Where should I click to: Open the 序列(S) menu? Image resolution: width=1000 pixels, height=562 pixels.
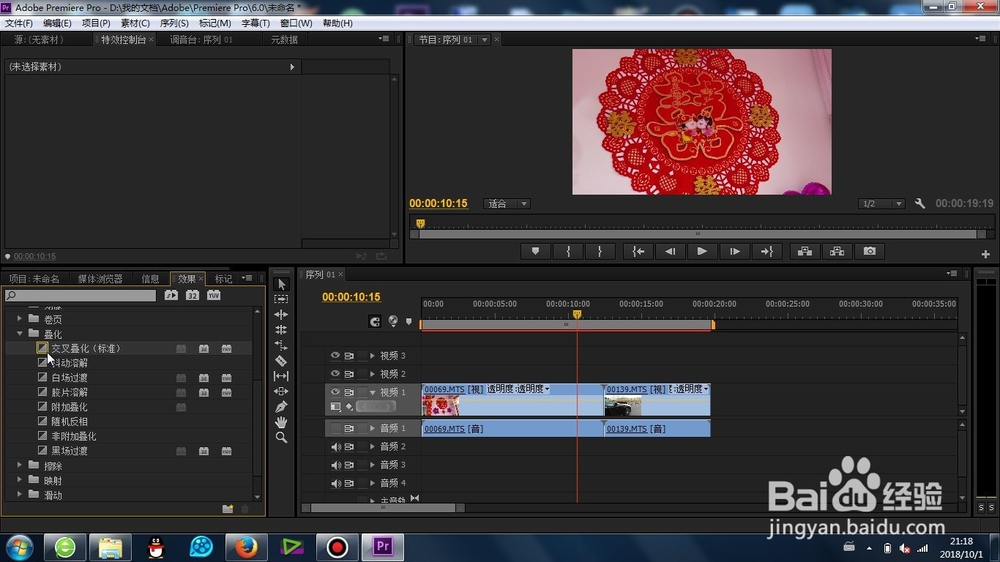(x=174, y=23)
